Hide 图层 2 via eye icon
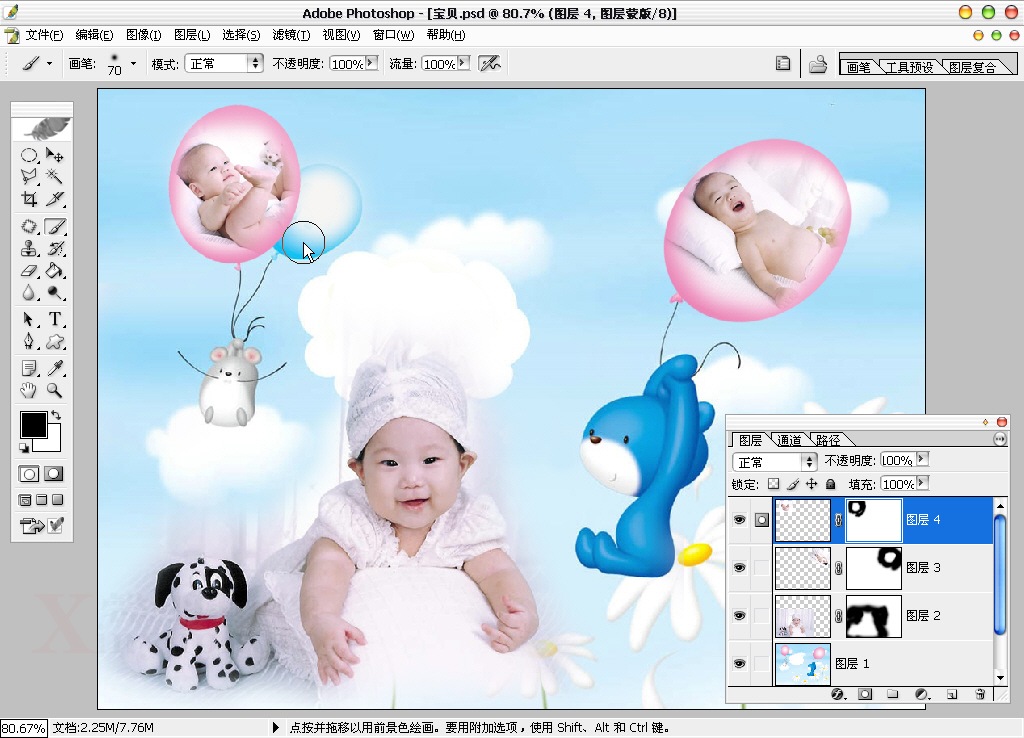Viewport: 1024px width, 738px height. tap(739, 616)
